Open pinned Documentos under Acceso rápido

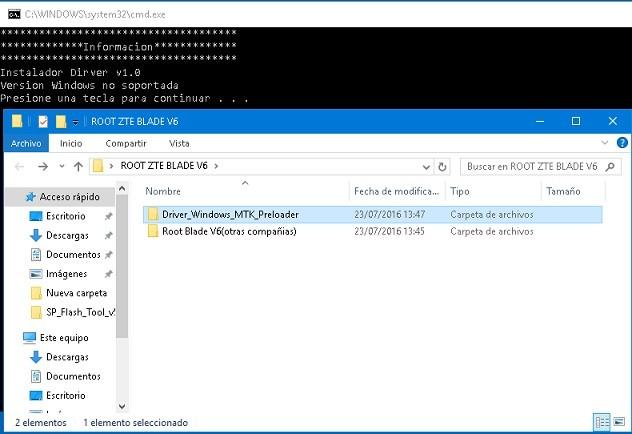coord(73,255)
